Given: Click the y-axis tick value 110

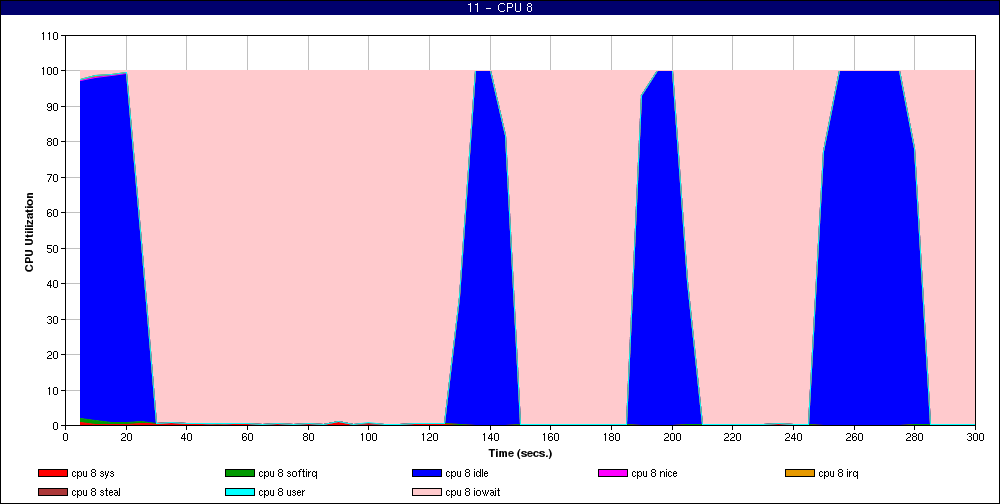Looking at the screenshot, I should 51,36.
